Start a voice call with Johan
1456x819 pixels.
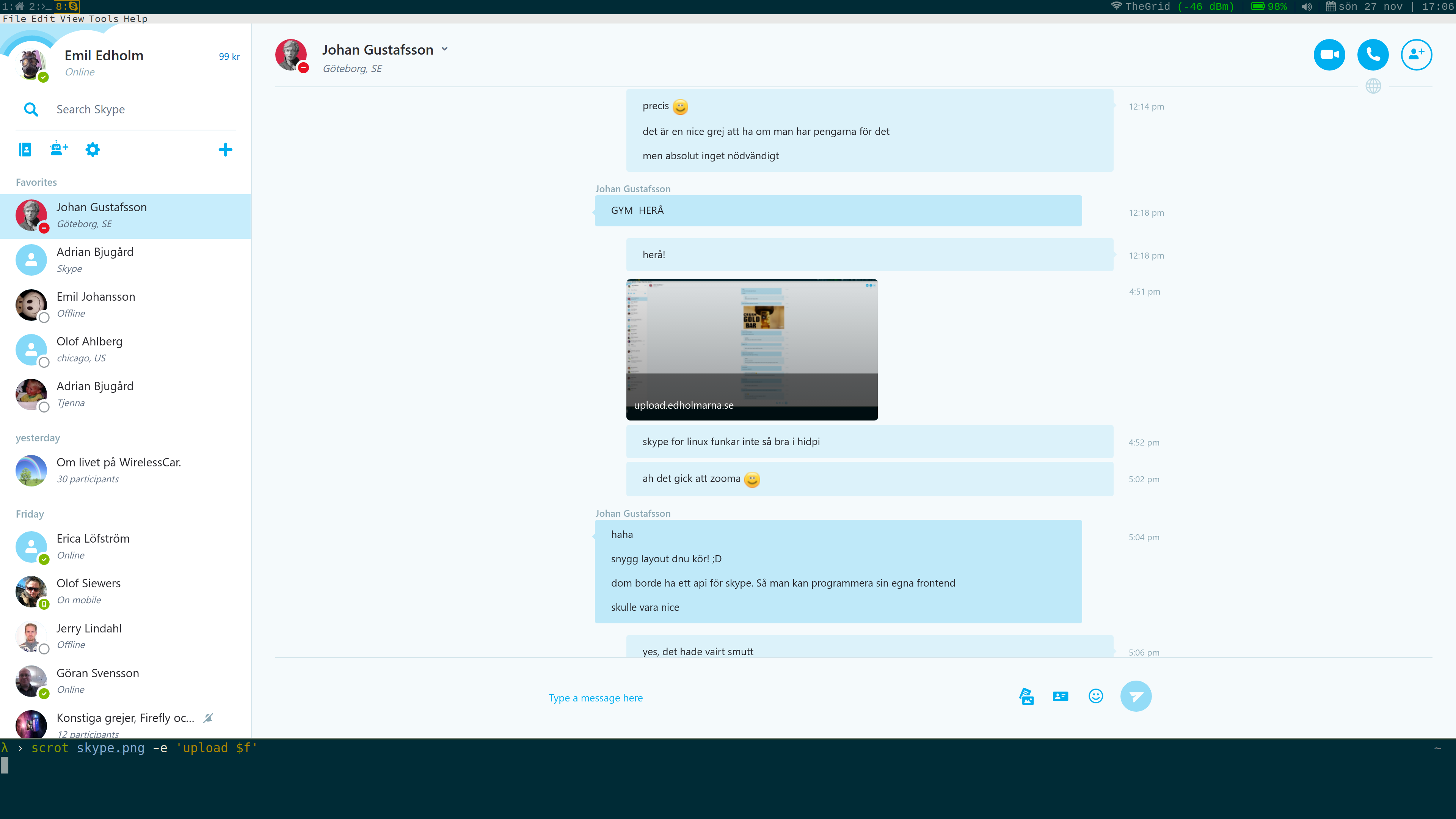(1372, 55)
